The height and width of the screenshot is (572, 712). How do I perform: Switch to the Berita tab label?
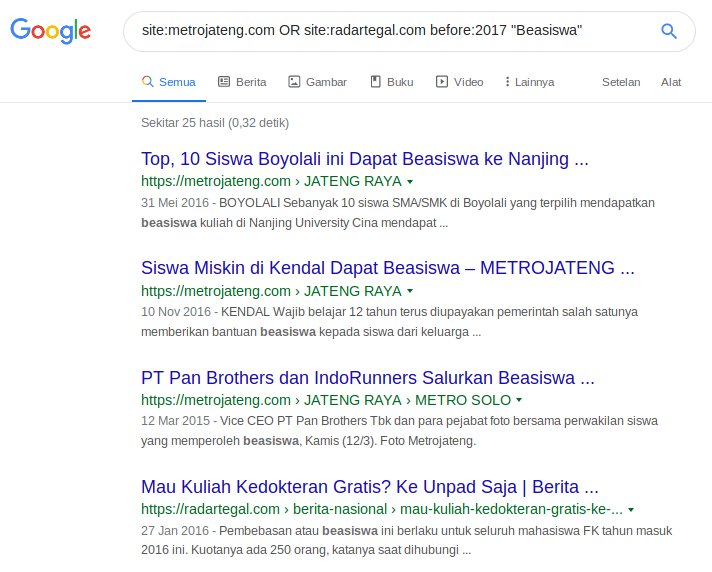(251, 82)
